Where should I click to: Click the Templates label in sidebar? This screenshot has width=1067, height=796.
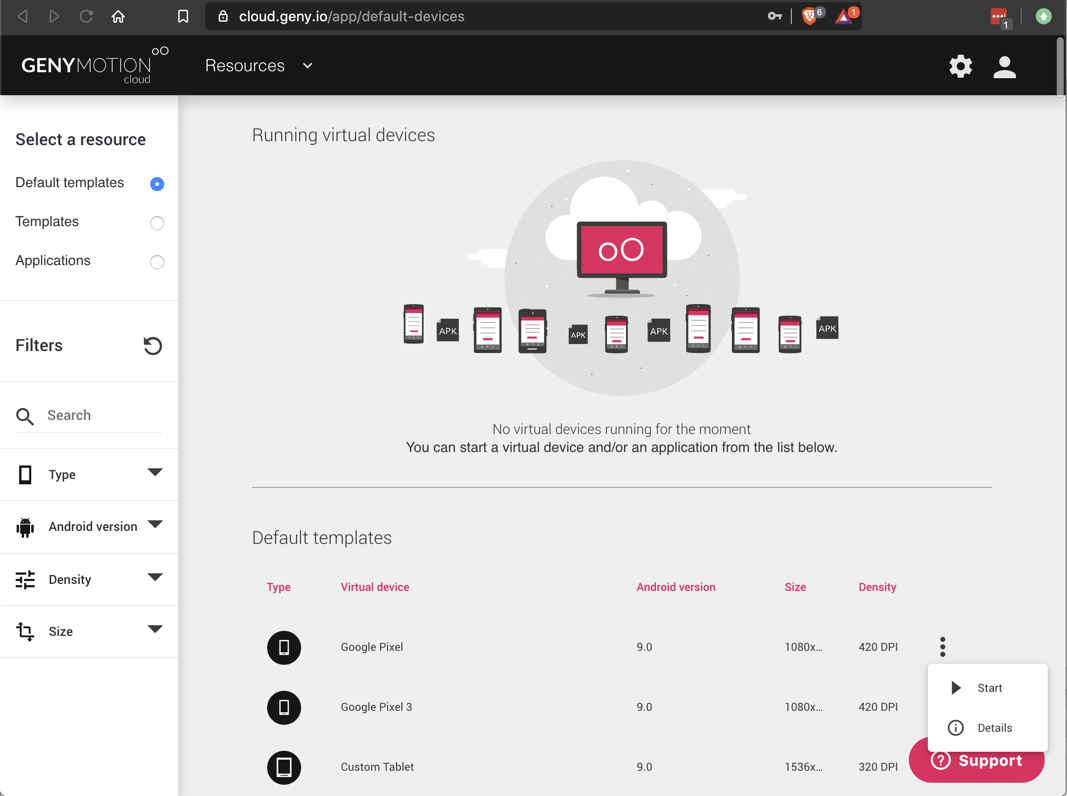pyautogui.click(x=47, y=221)
